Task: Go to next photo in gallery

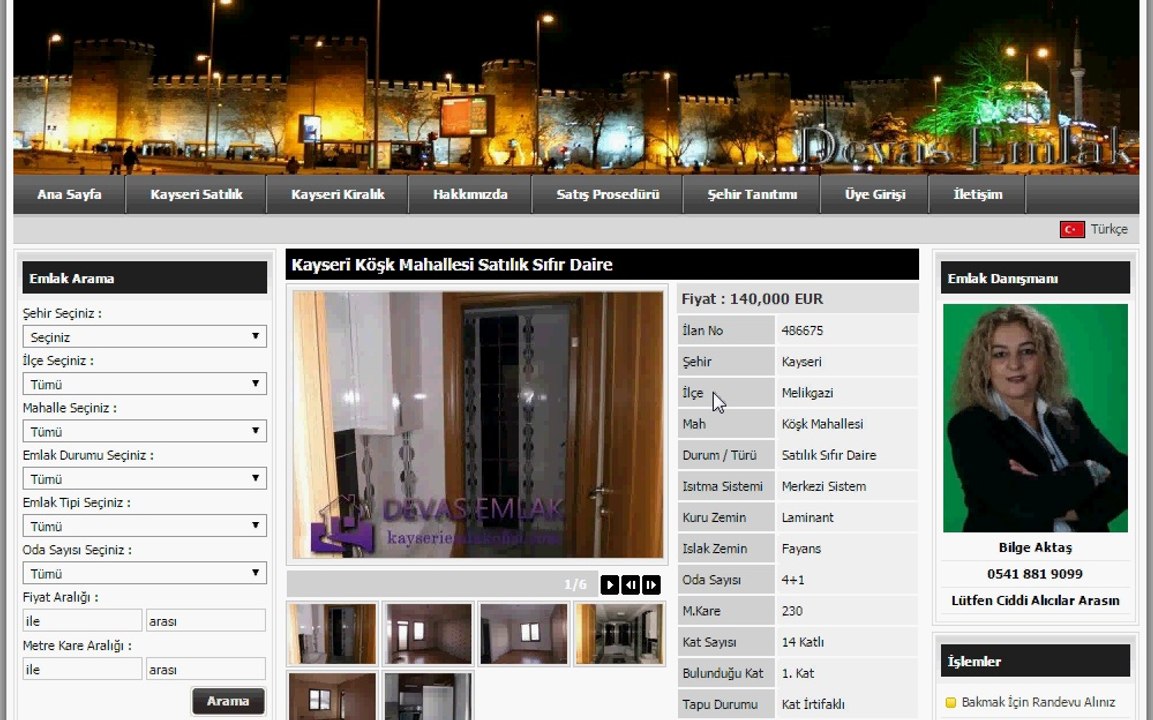Action: 651,585
